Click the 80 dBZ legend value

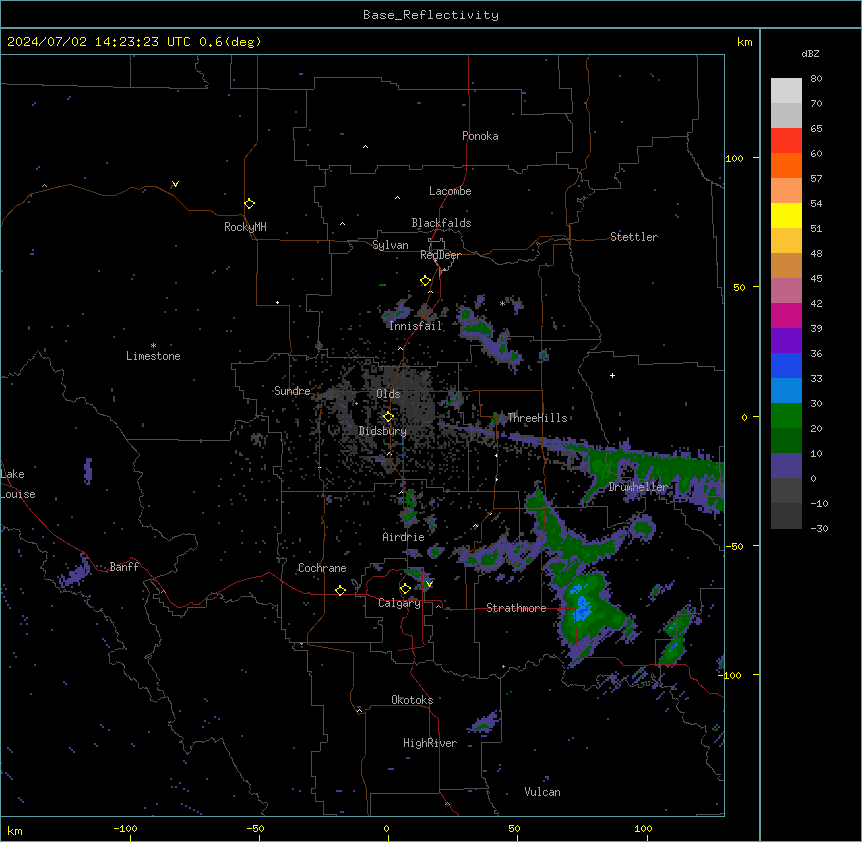pyautogui.click(x=816, y=79)
